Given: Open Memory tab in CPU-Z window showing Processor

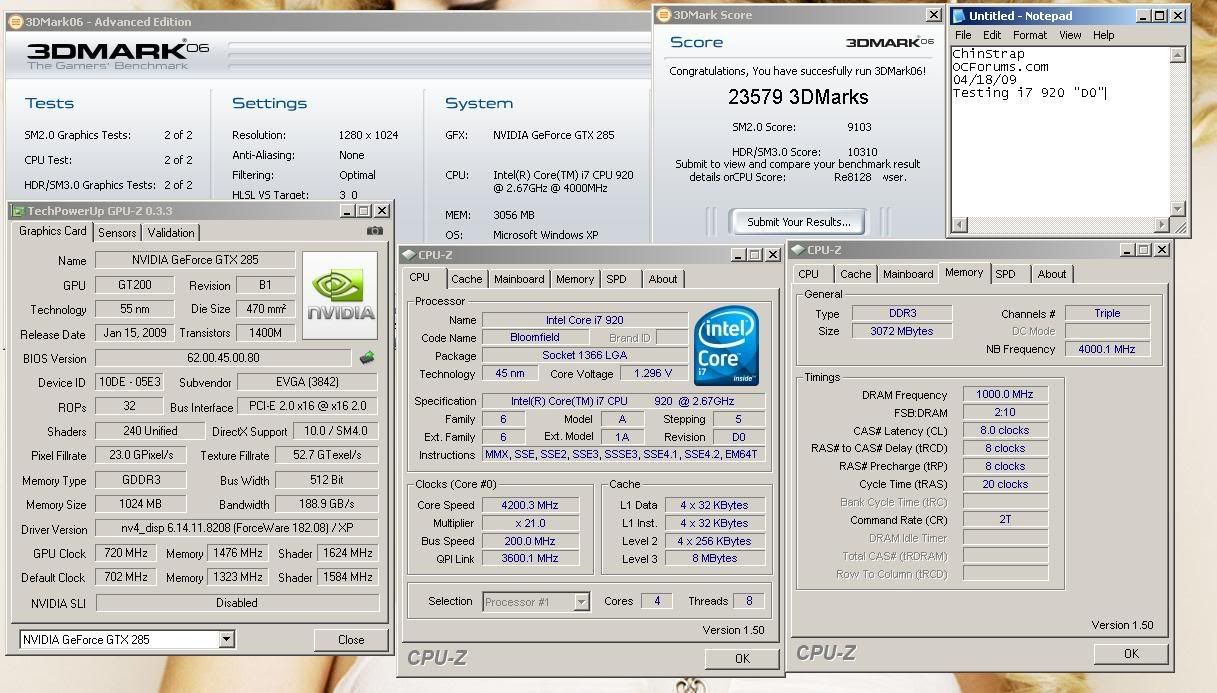Looking at the screenshot, I should tap(575, 279).
